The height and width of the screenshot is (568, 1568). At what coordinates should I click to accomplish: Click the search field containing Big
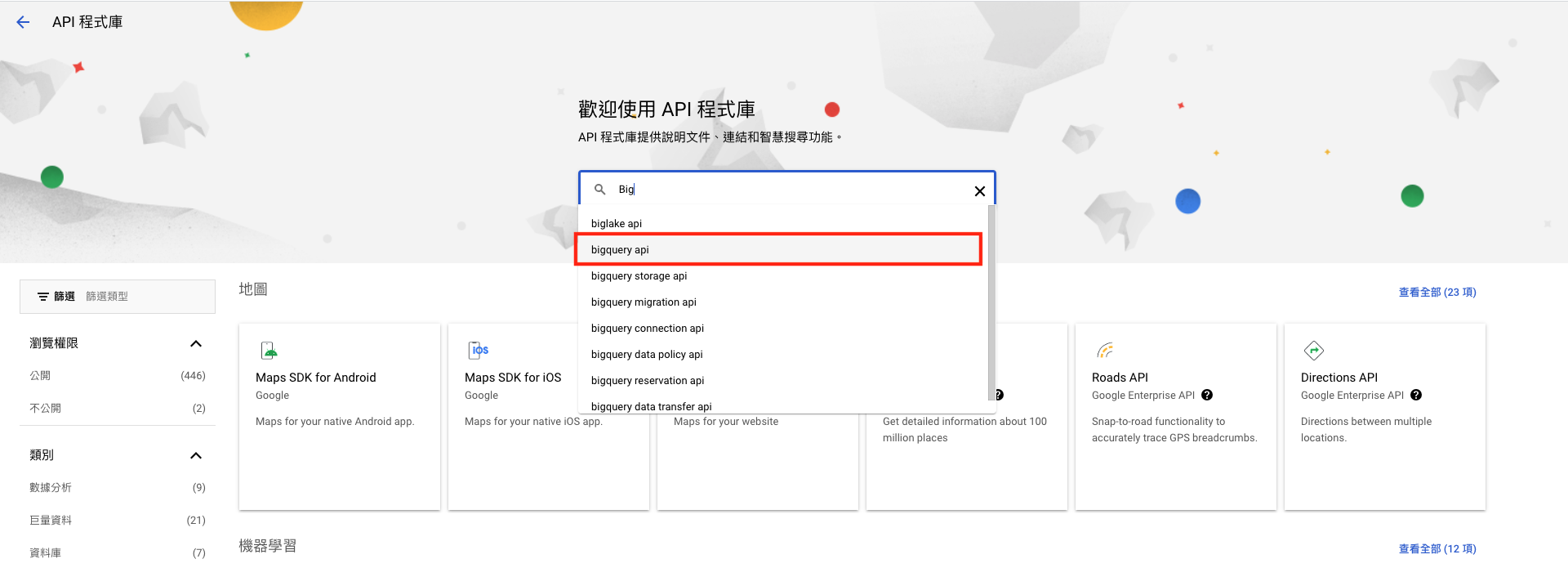click(788, 190)
